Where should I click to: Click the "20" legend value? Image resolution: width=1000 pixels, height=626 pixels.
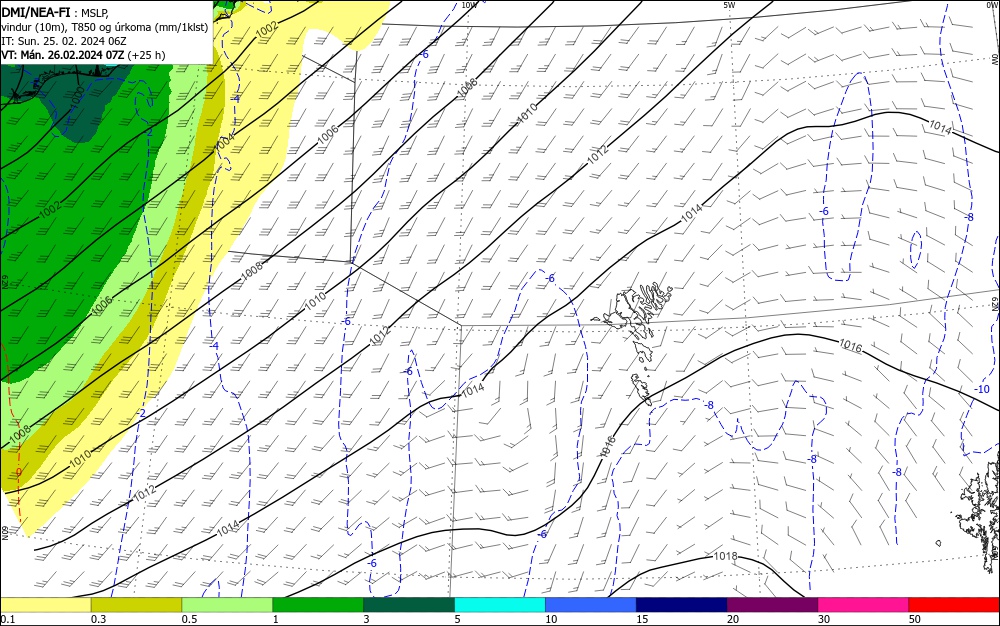click(733, 620)
